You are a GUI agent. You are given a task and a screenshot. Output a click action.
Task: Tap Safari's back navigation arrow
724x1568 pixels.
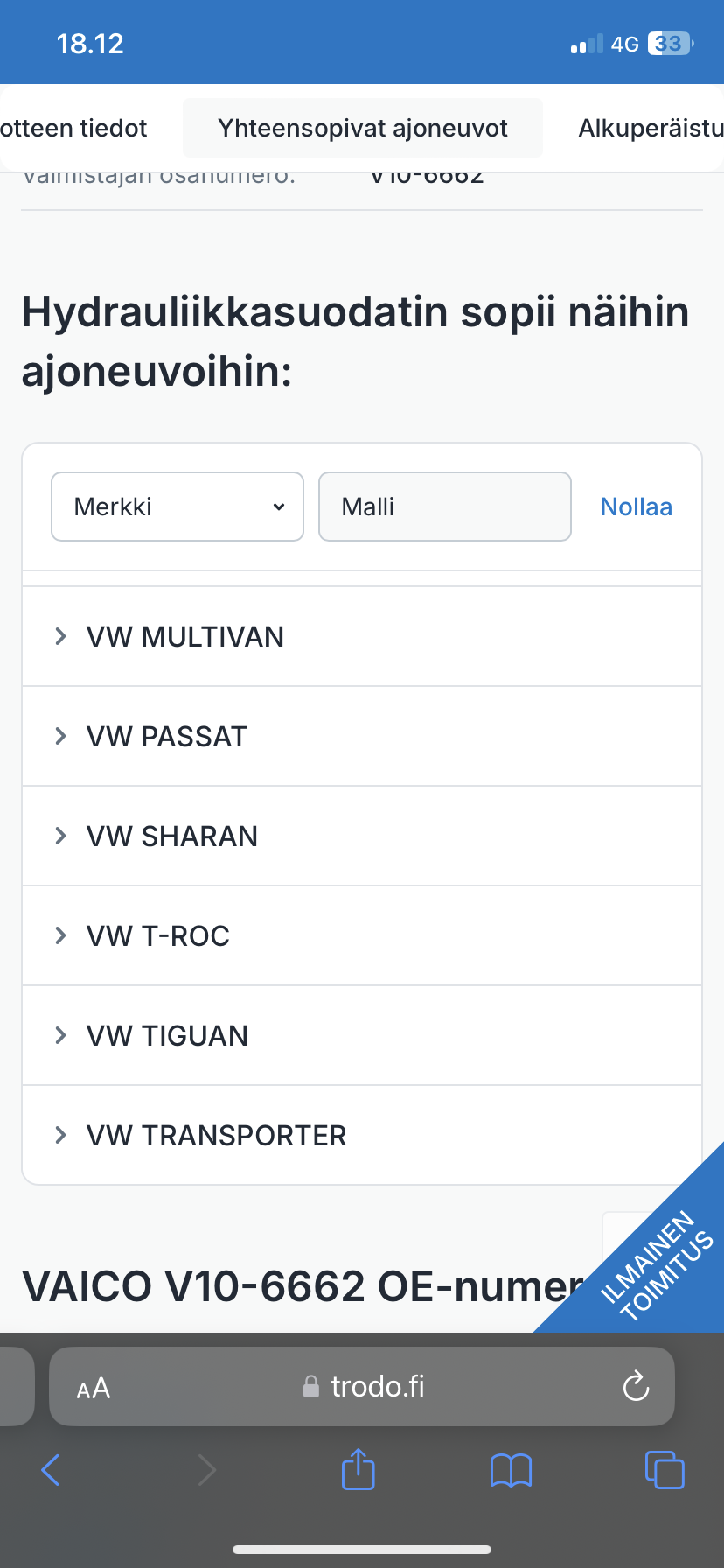pyautogui.click(x=51, y=1470)
